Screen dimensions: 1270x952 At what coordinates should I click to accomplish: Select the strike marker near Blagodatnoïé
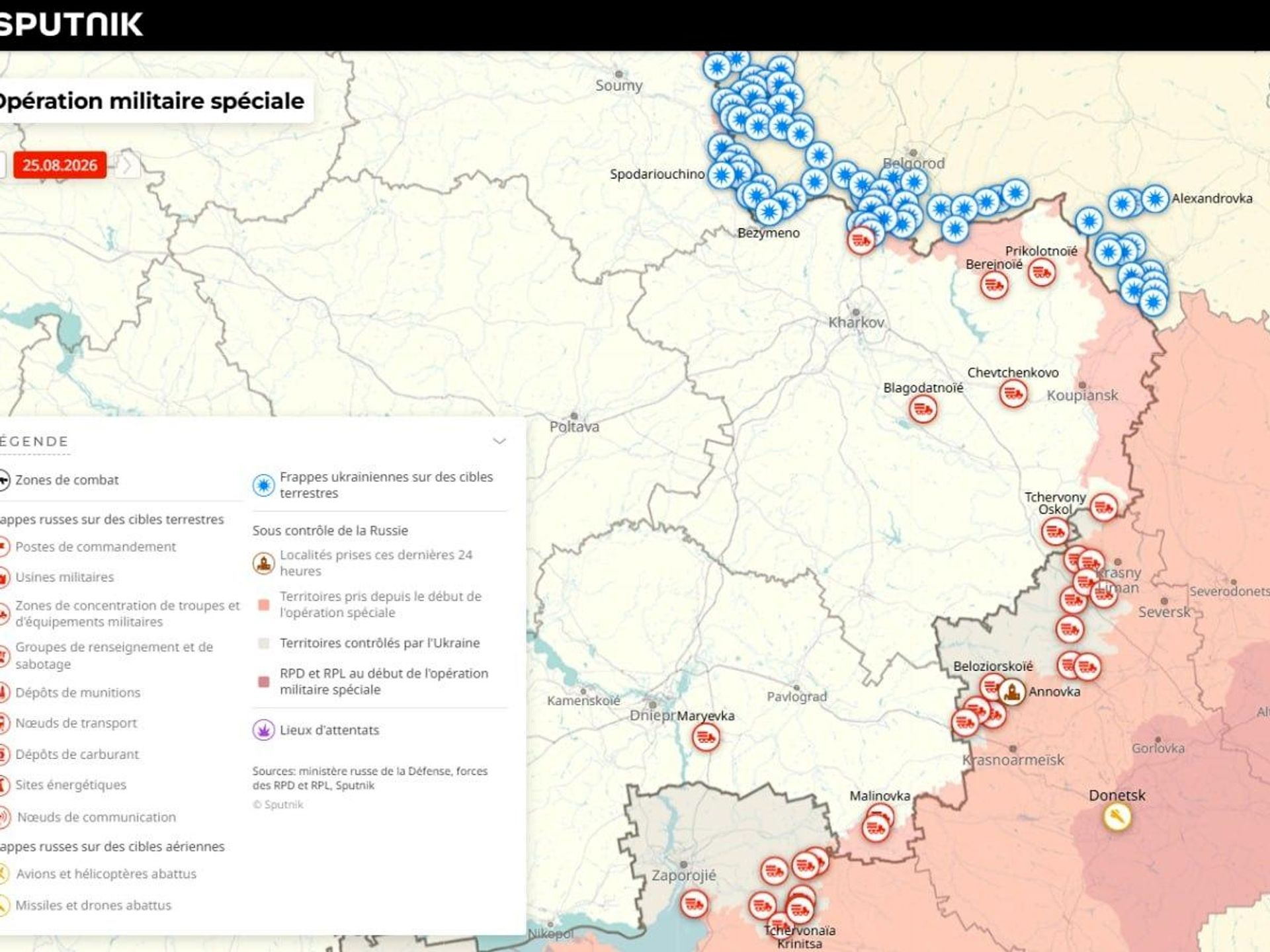pyautogui.click(x=923, y=410)
